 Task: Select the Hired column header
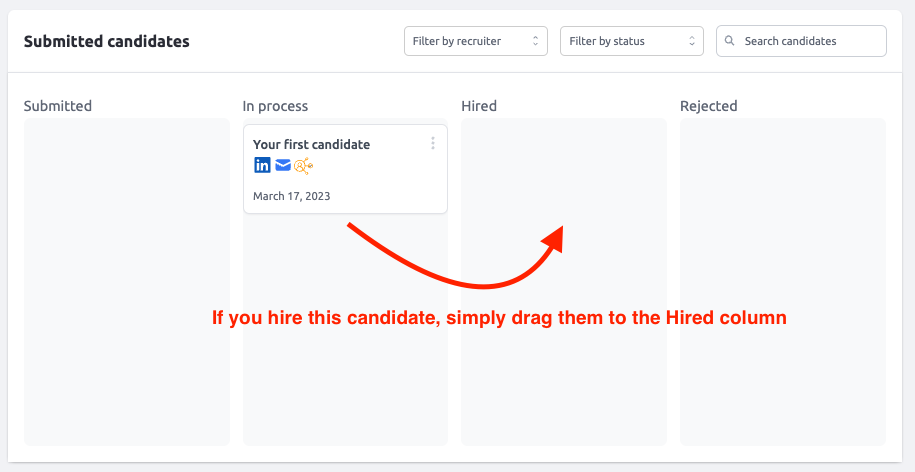pyautogui.click(x=479, y=106)
